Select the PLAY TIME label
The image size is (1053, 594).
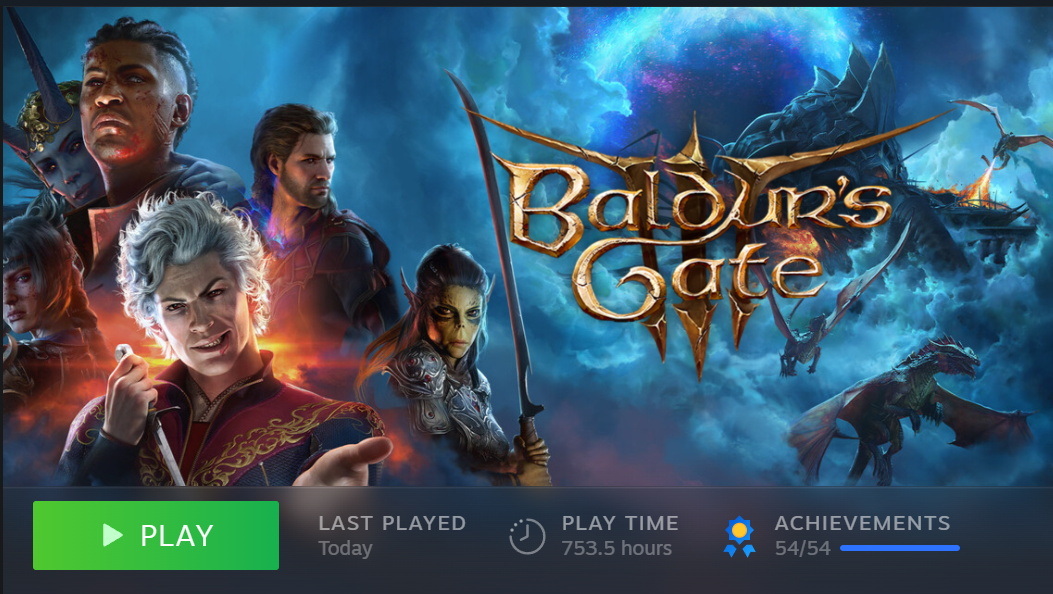(x=620, y=523)
